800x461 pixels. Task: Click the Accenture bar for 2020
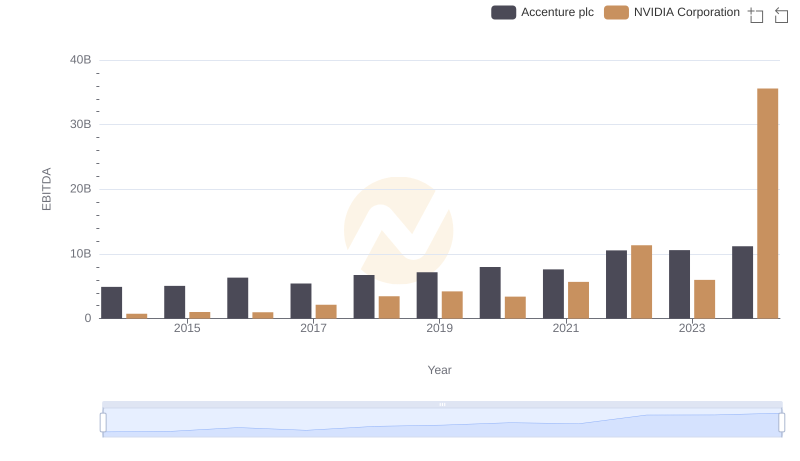[x=490, y=293]
